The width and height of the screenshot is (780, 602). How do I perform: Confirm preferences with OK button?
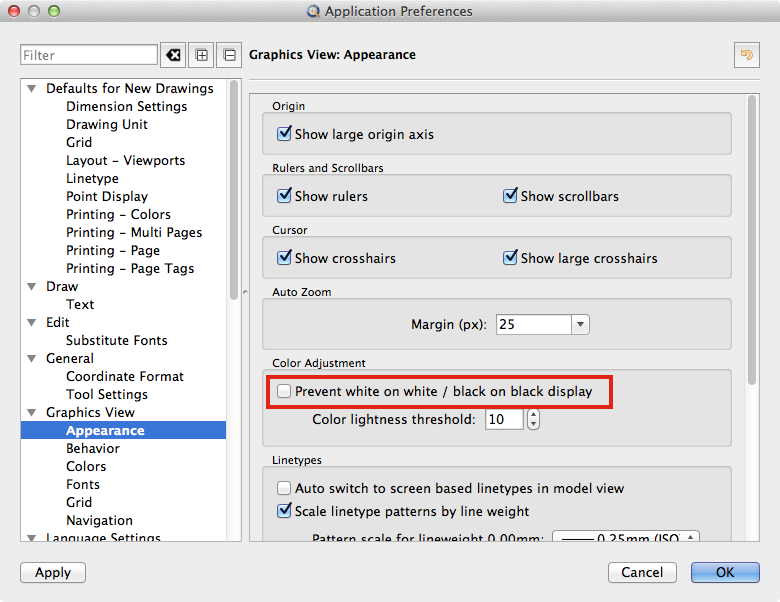[x=725, y=572]
